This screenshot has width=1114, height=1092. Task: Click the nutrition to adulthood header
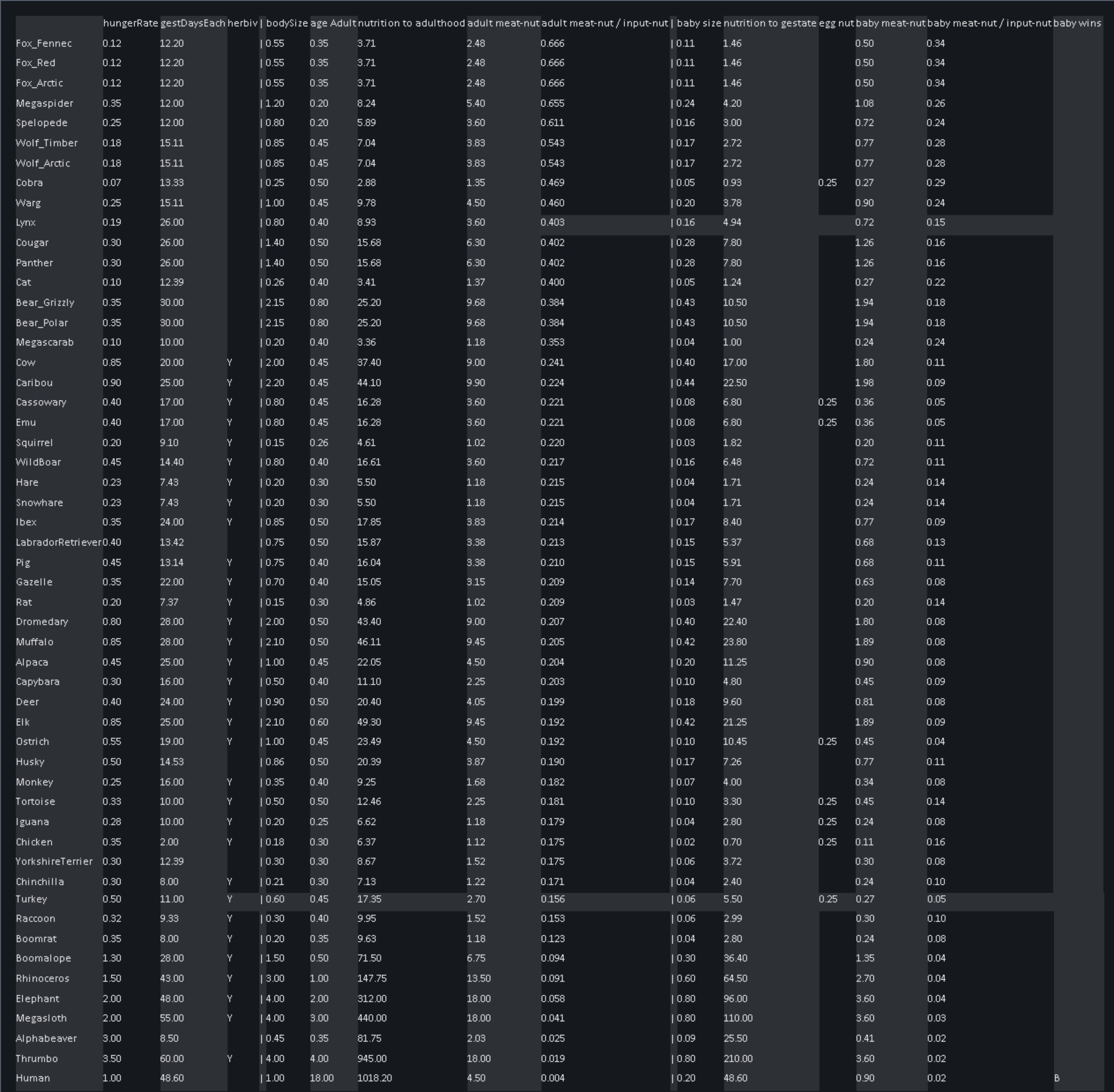pos(411,23)
